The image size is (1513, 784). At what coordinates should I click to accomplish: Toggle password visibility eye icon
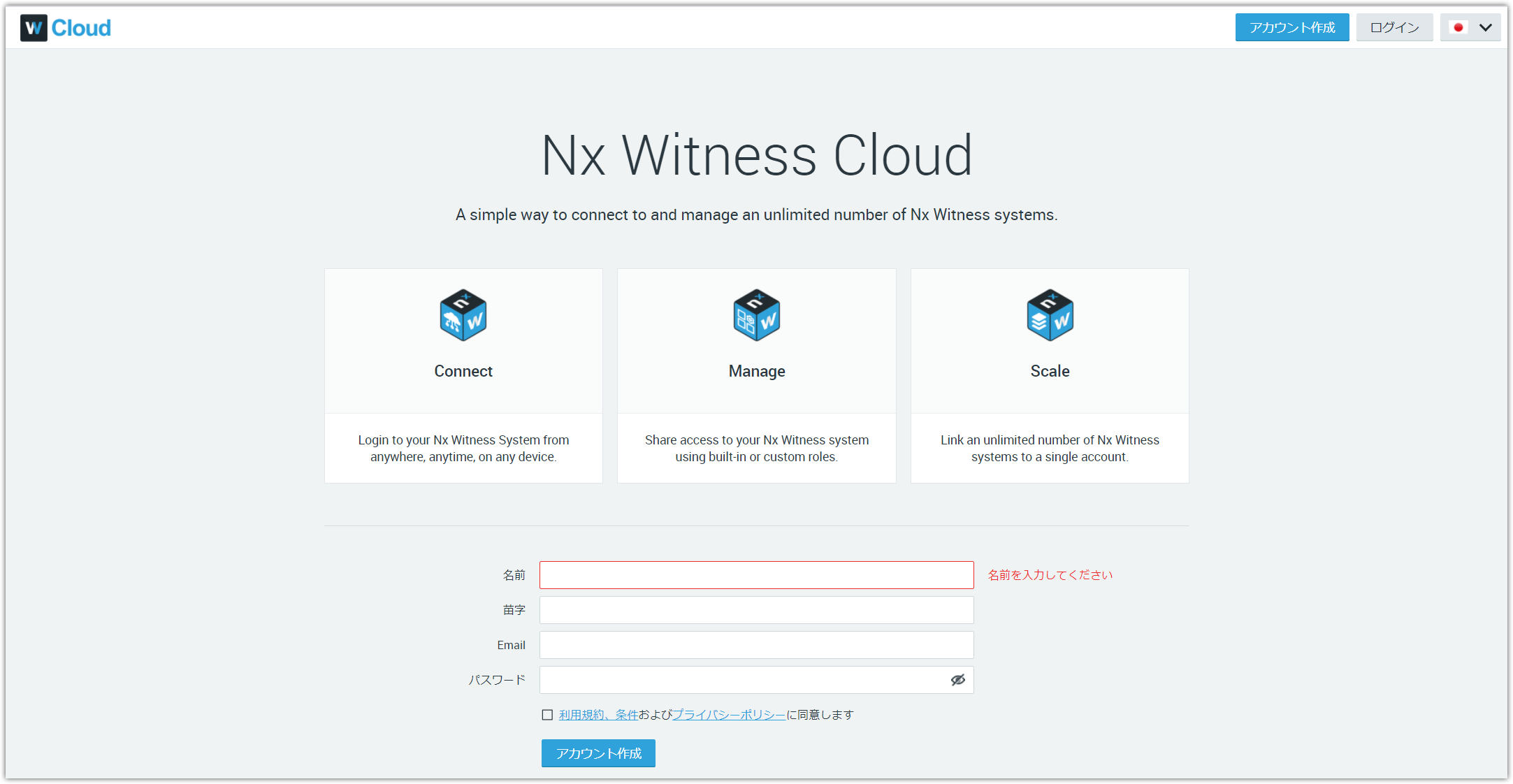957,680
